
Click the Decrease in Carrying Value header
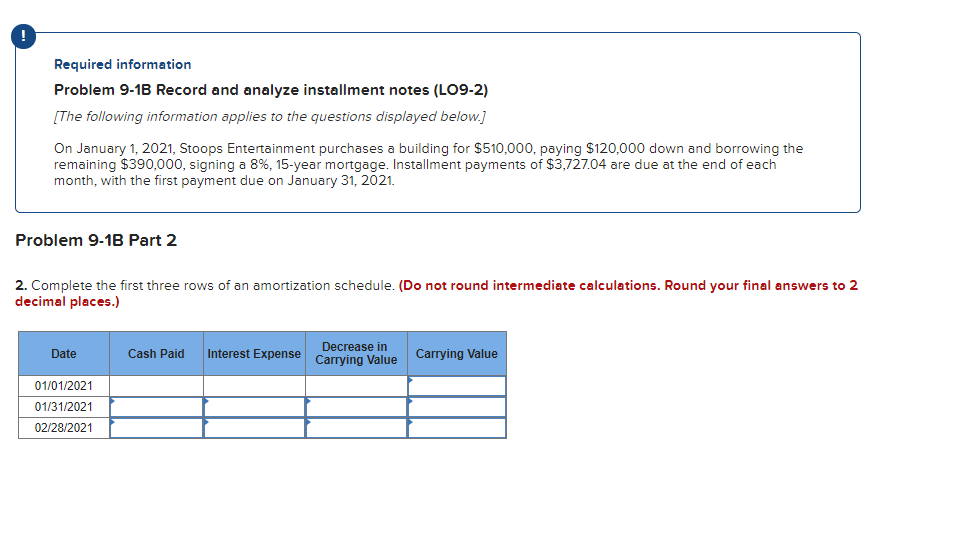click(x=356, y=354)
